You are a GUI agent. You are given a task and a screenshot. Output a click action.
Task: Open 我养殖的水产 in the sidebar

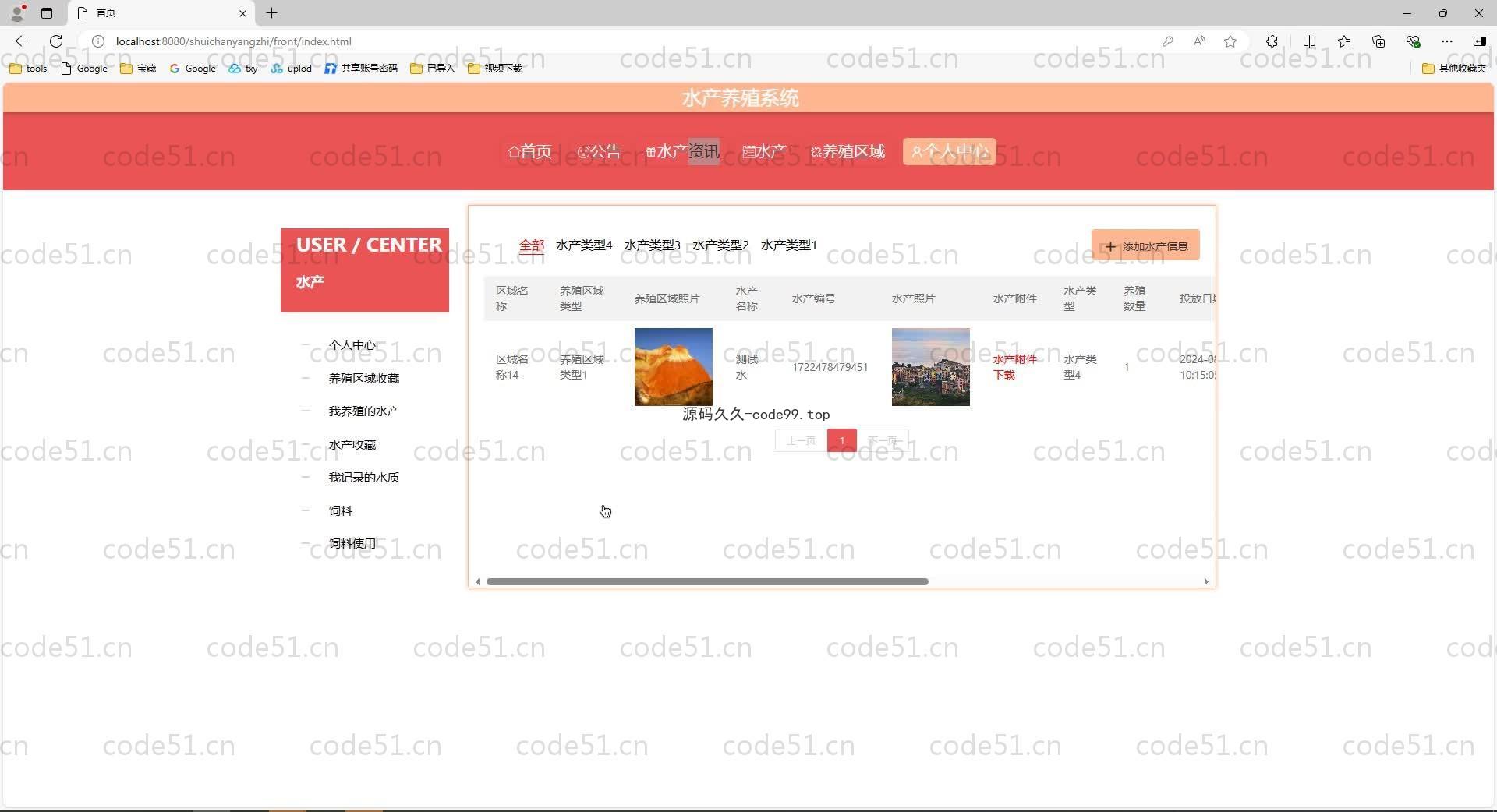364,411
